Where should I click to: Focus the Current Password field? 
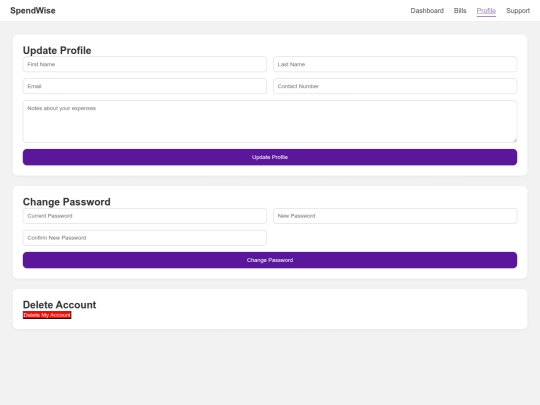point(145,216)
